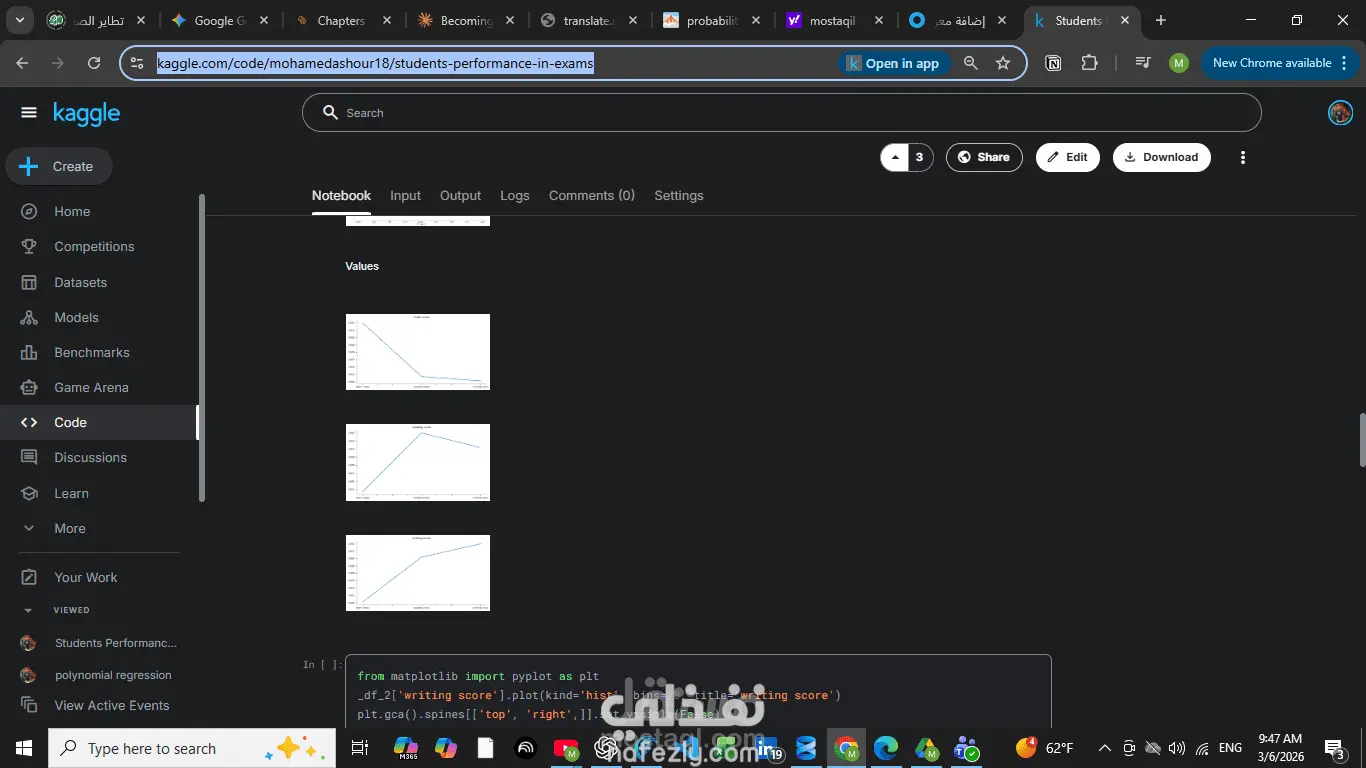1366x768 pixels.
Task: Click the zoom magnifier icon in address bar
Action: pyautogui.click(x=970, y=63)
